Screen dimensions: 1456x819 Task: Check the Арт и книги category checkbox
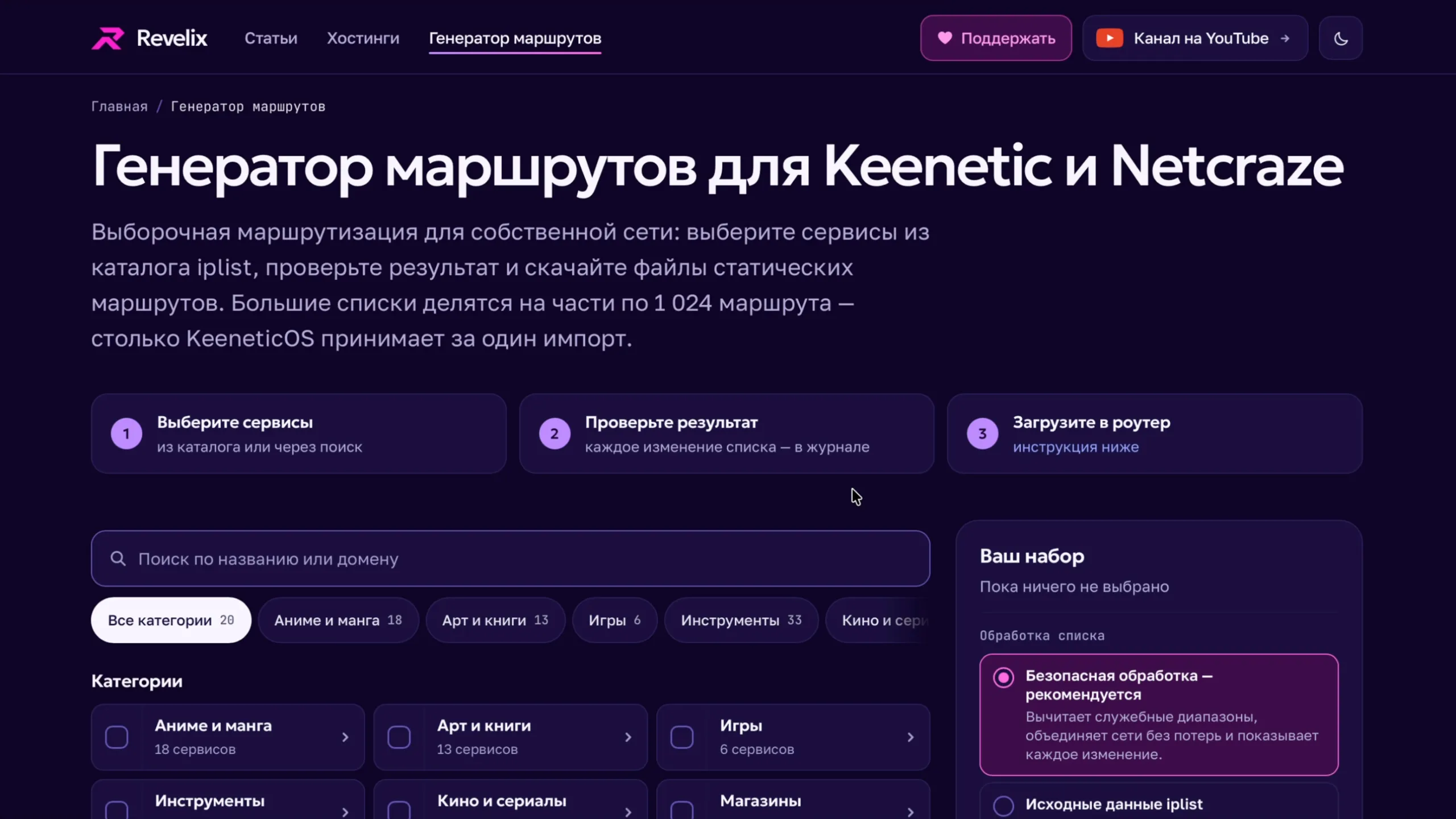point(399,737)
